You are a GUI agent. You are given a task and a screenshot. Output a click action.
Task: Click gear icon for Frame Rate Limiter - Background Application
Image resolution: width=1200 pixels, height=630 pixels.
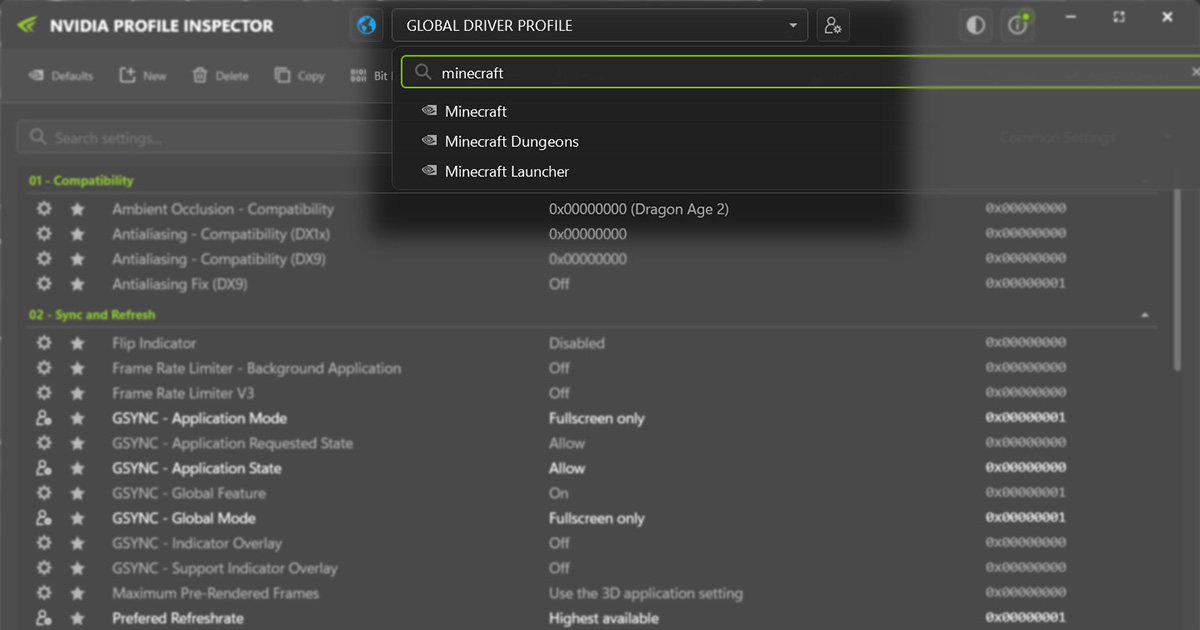(x=43, y=368)
